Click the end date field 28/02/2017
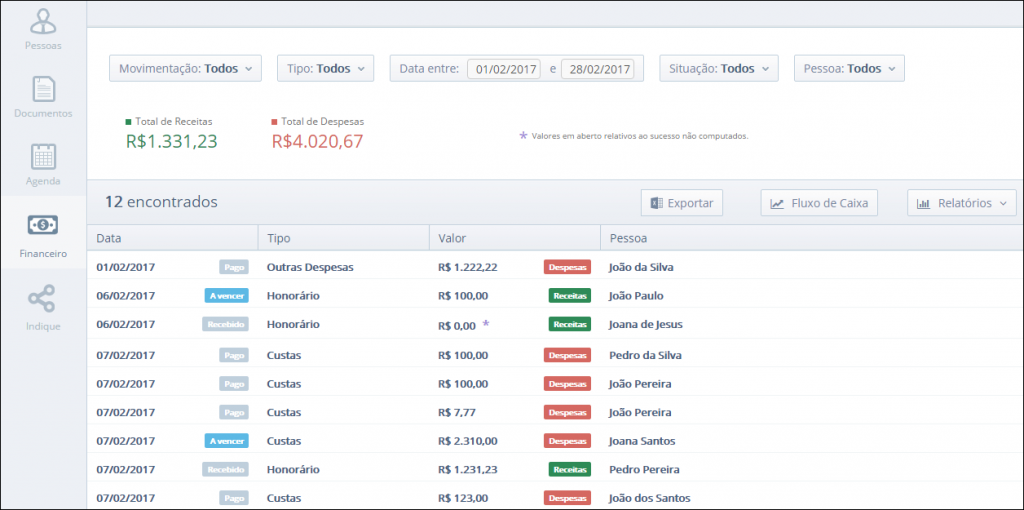The image size is (1024, 510). (597, 70)
